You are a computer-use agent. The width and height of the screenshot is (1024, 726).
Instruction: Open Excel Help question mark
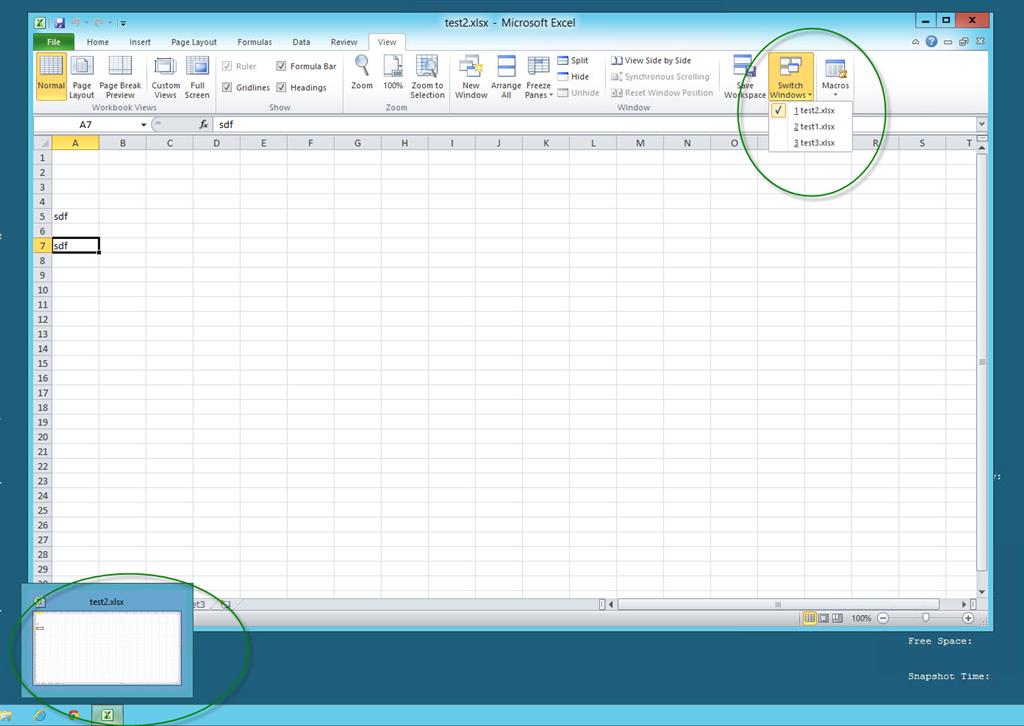(931, 41)
